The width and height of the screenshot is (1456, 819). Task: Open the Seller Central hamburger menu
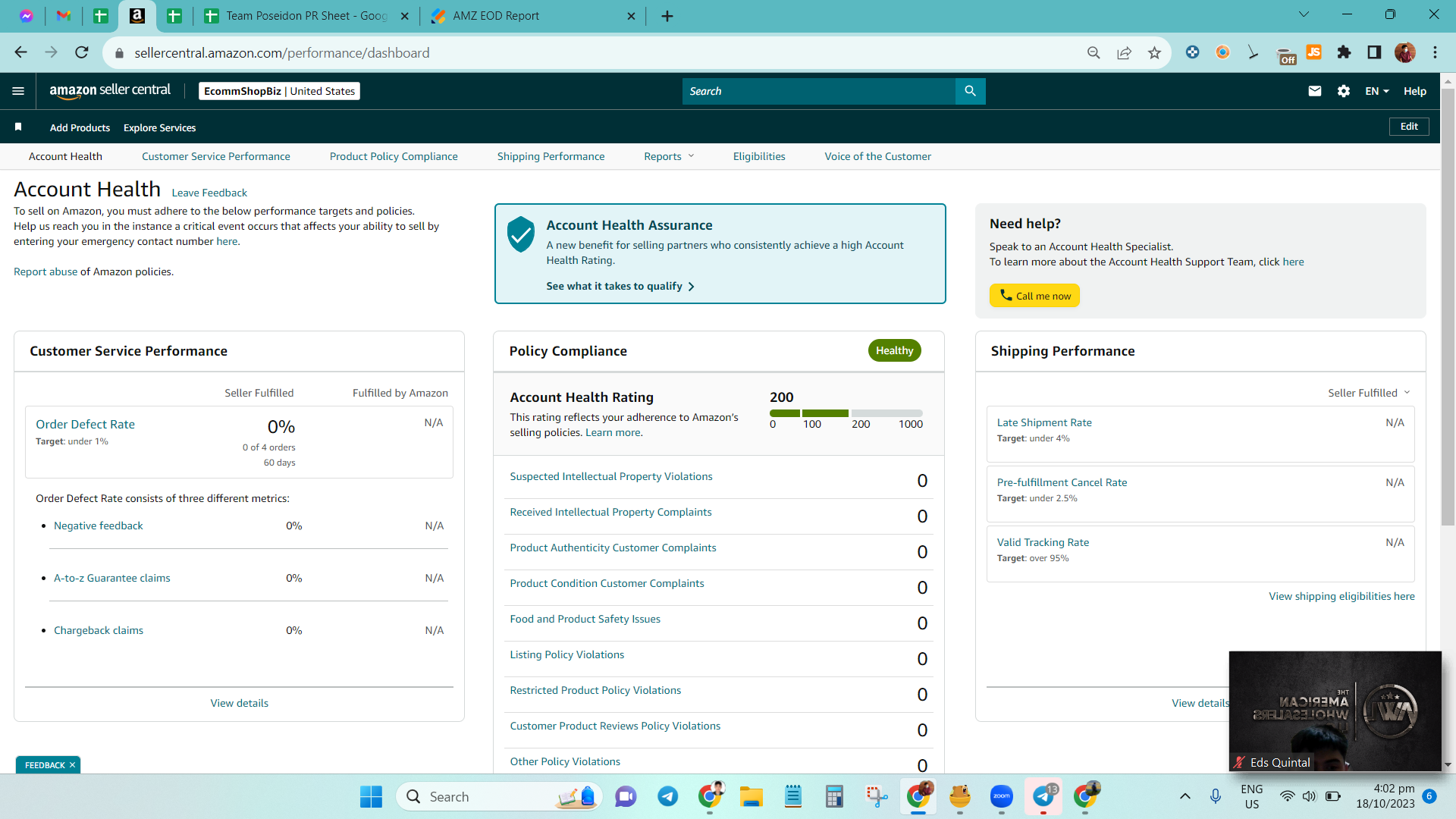coord(18,91)
